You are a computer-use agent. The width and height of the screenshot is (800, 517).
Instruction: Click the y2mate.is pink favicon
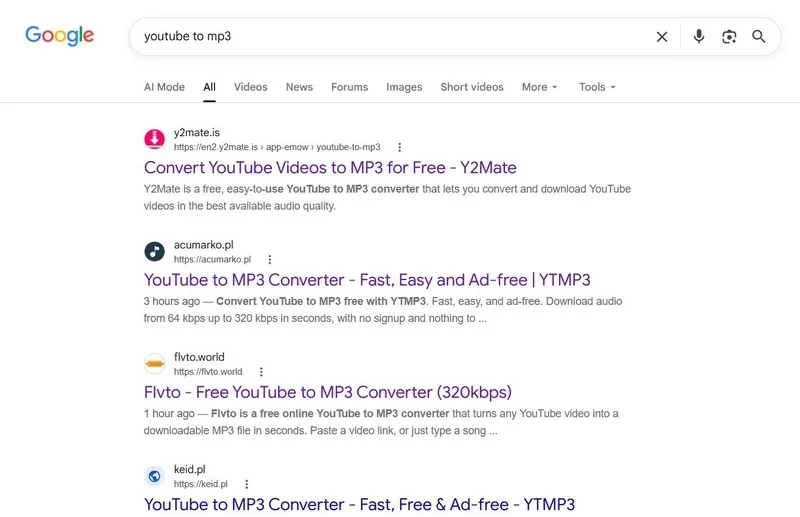[x=154, y=139]
